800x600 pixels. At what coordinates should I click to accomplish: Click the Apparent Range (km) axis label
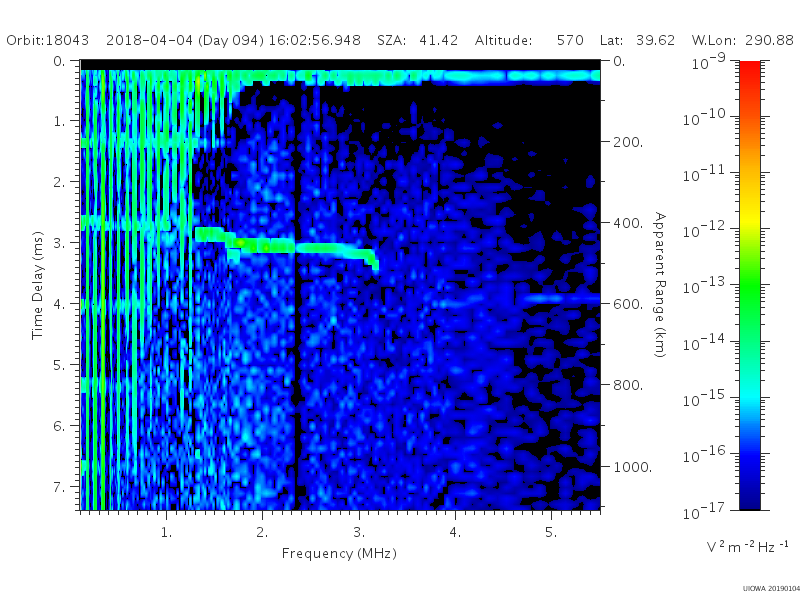tap(660, 285)
